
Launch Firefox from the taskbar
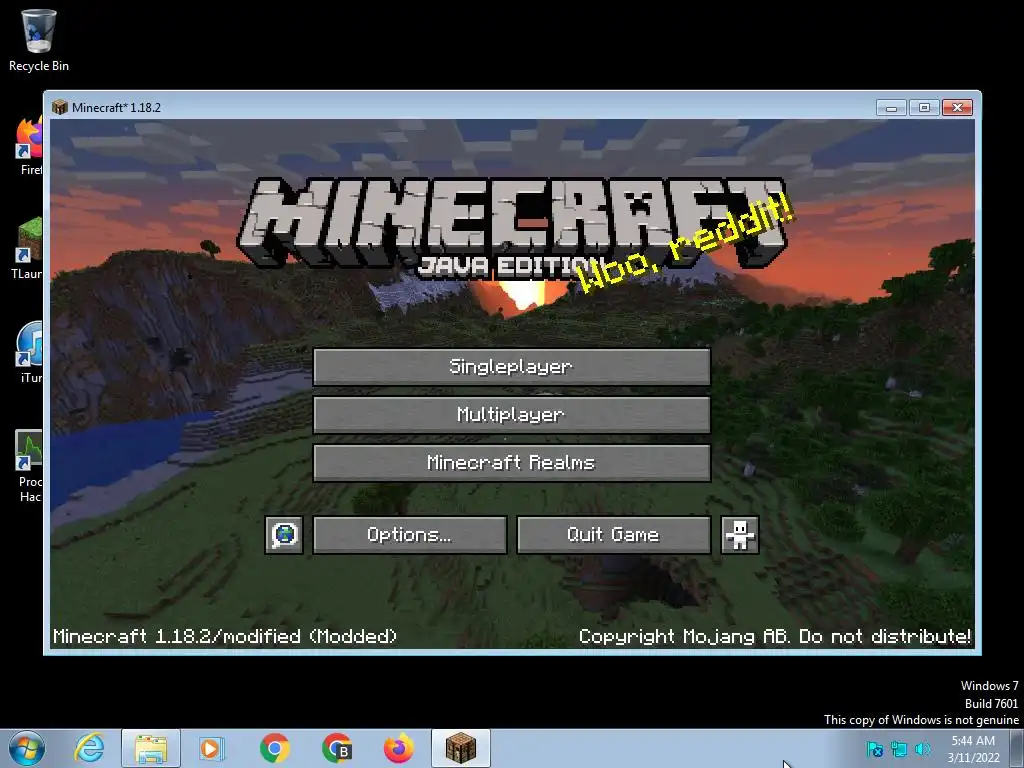(398, 748)
